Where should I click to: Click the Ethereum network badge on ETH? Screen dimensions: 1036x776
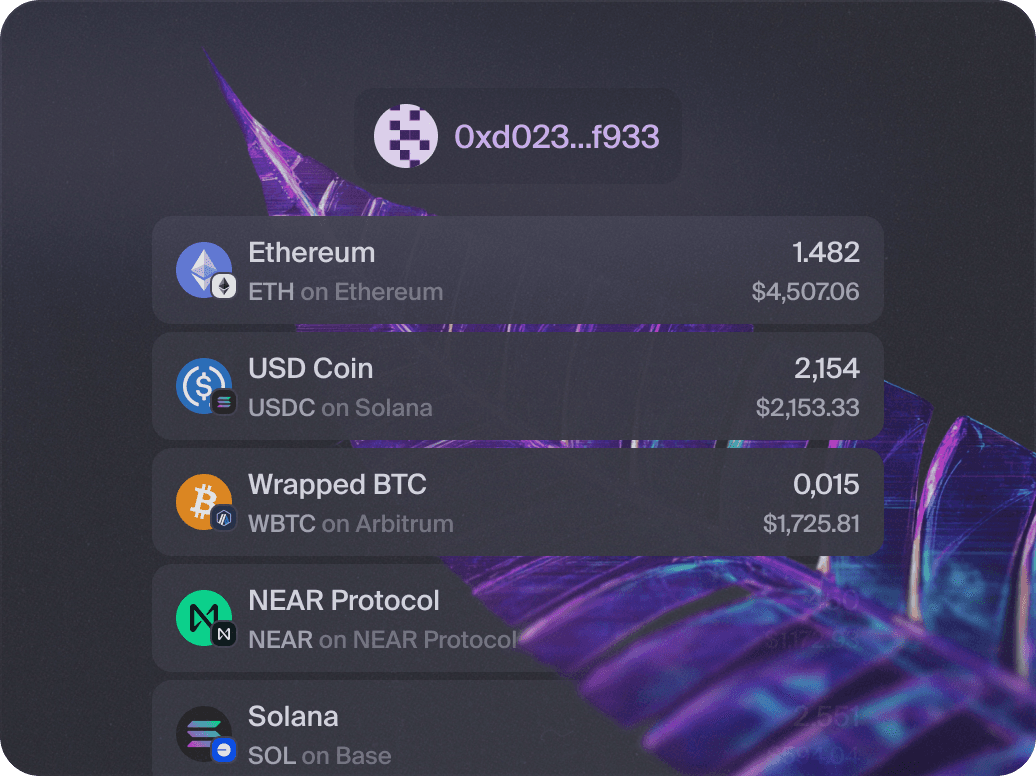[224, 286]
